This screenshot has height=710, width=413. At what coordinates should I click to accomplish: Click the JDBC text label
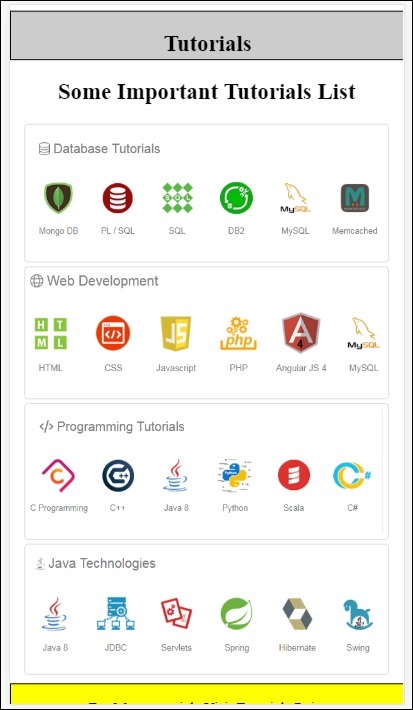point(116,648)
